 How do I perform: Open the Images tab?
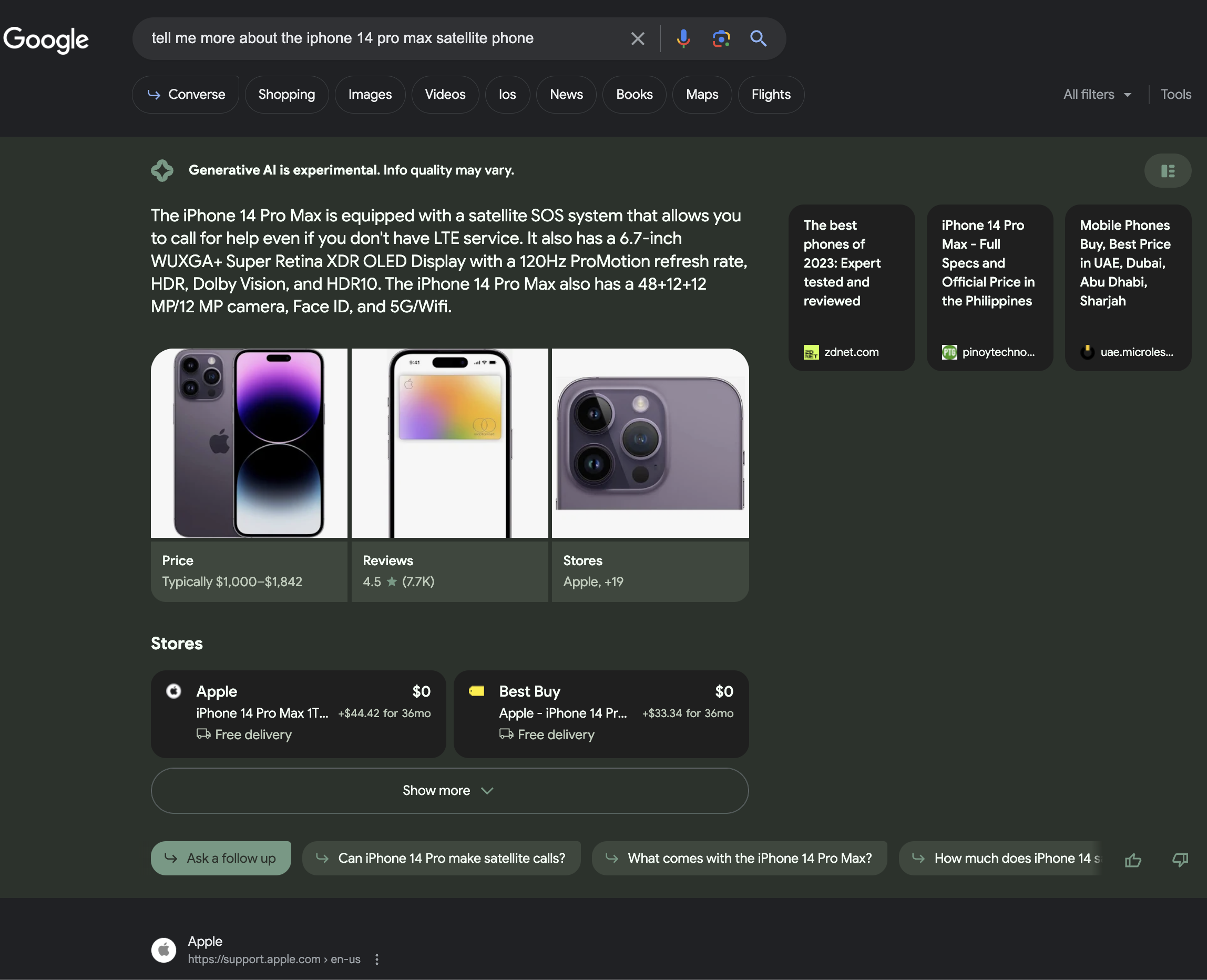point(370,94)
